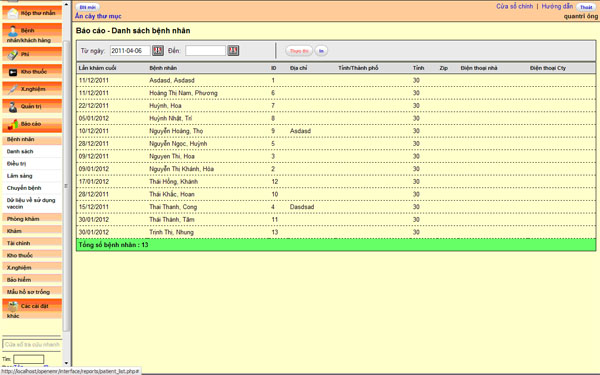
Task: Select patient row Hoàng Thị Nam, Phương
Action: tap(336, 93)
